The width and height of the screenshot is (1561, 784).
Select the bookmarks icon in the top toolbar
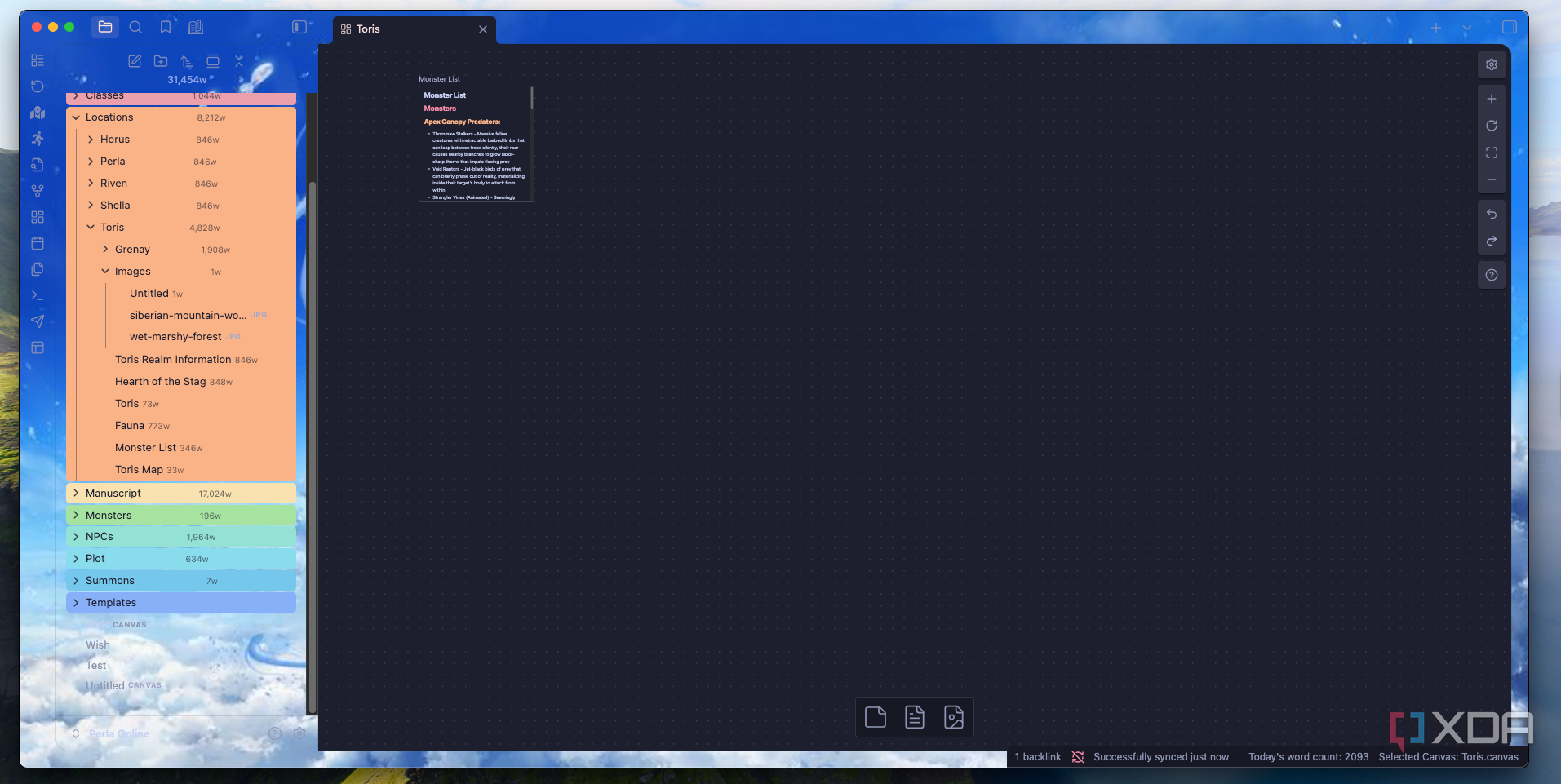[x=166, y=26]
